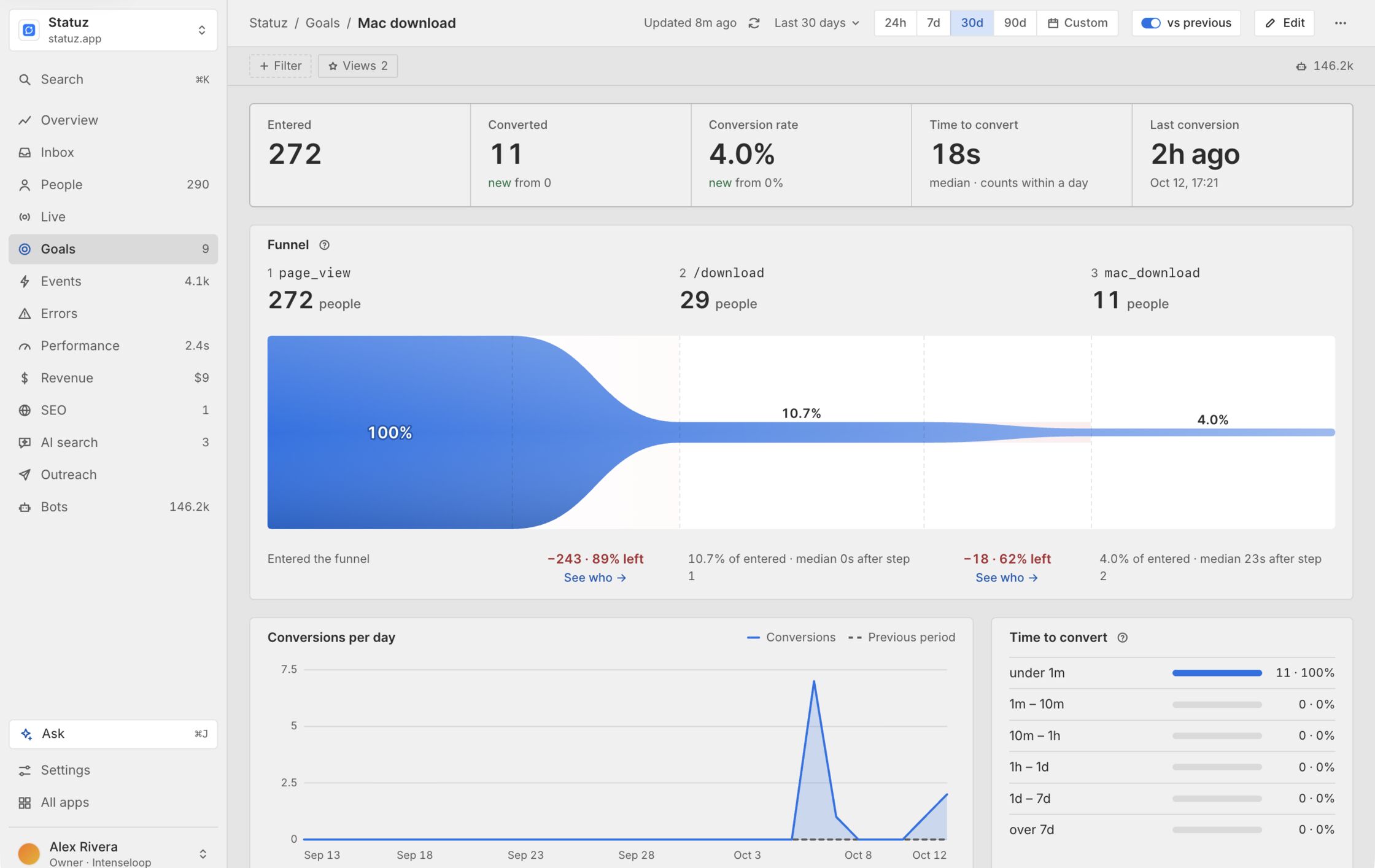Open the Revenue section
1375x868 pixels.
[113, 378]
